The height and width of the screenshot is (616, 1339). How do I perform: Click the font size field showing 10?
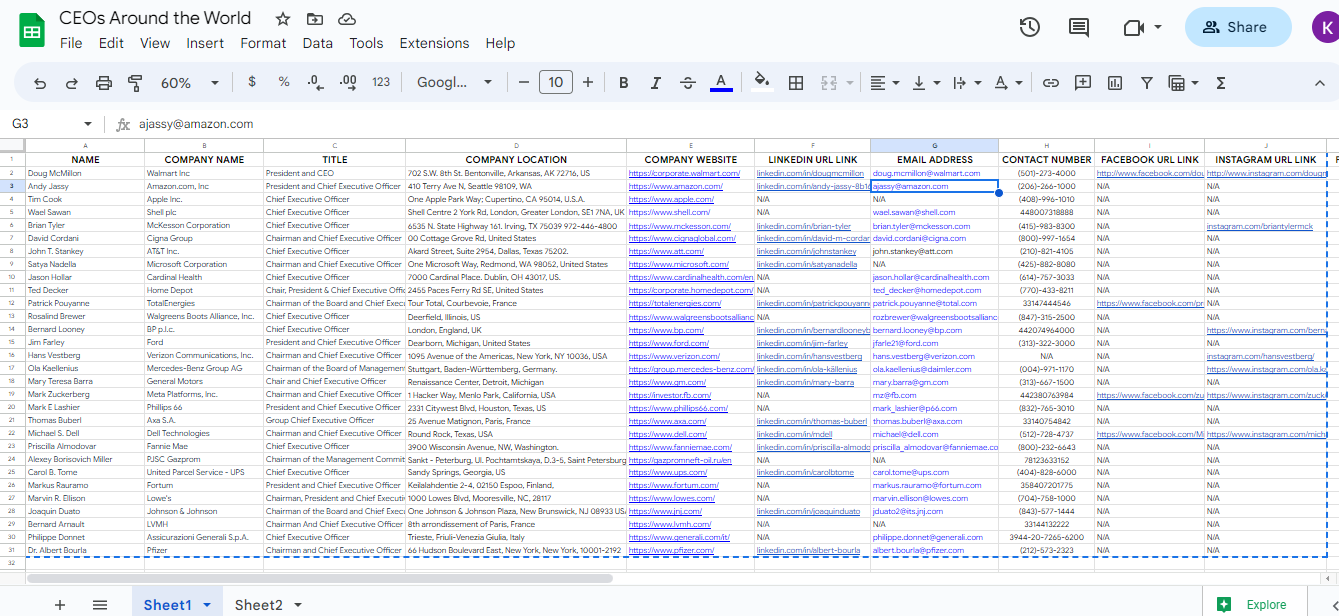click(556, 83)
